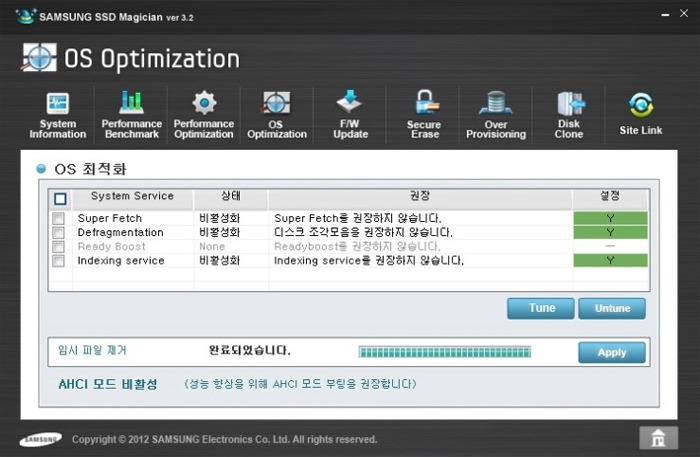The height and width of the screenshot is (457, 700).
Task: Open the Site Link globe icon
Action: (641, 105)
